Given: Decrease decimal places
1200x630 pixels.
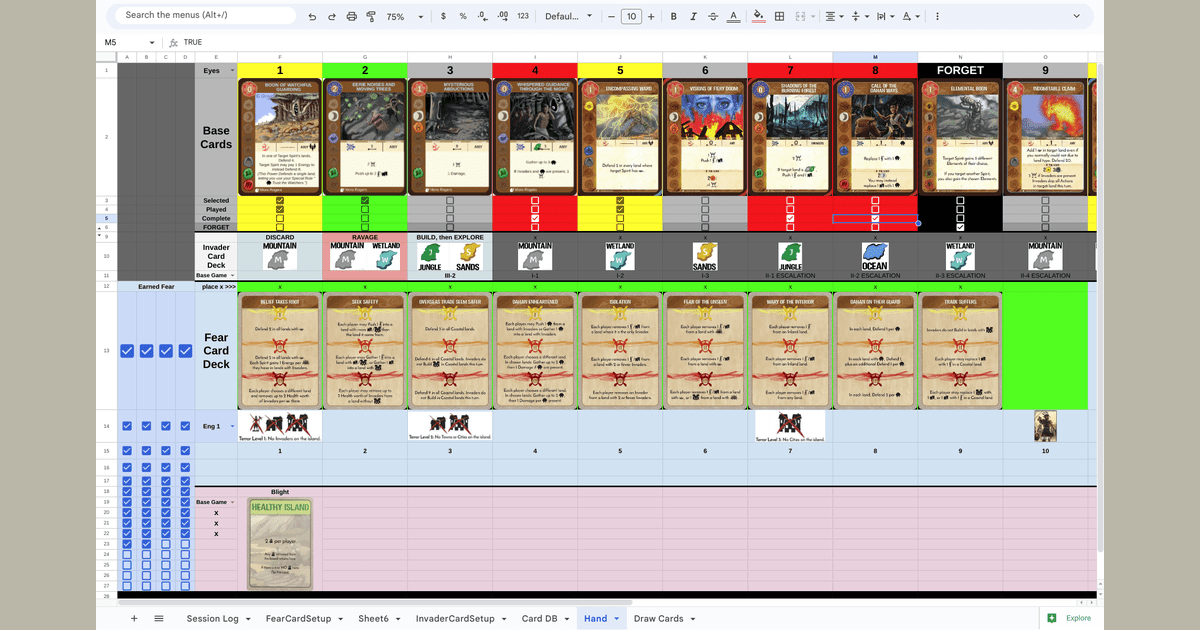Looking at the screenshot, I should click(483, 16).
